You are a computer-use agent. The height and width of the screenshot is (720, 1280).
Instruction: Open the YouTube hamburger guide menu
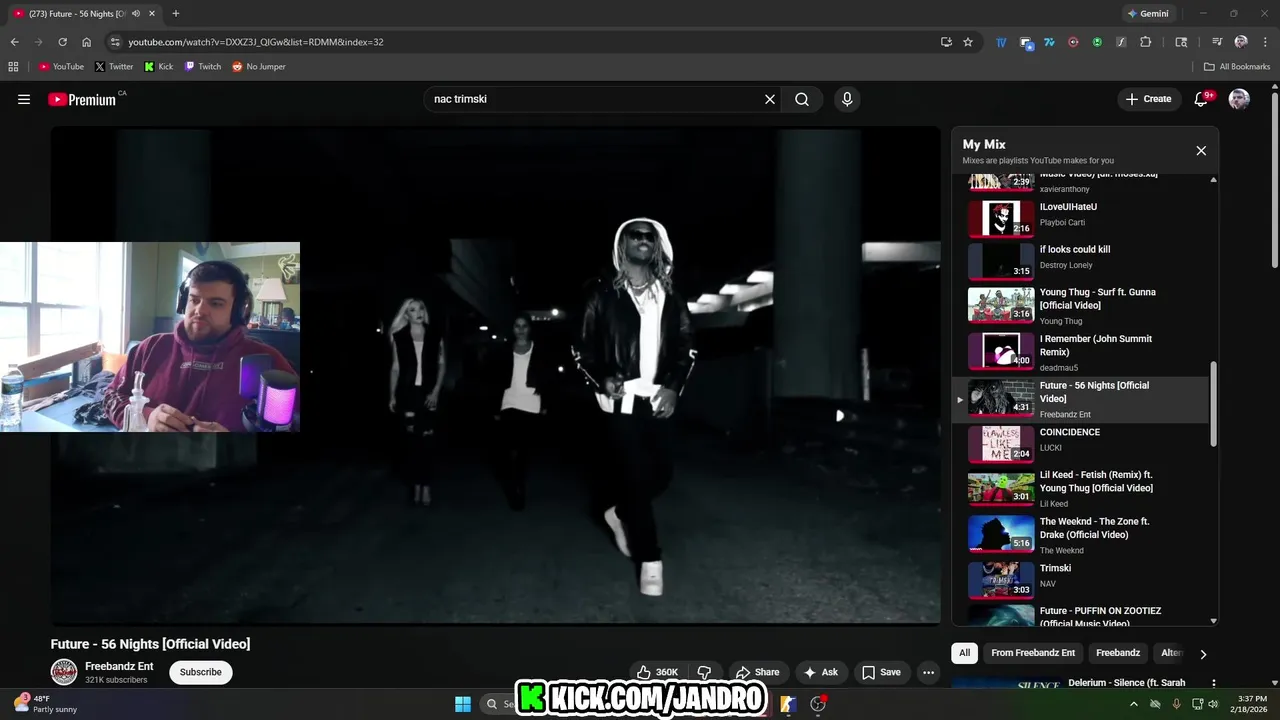(24, 99)
